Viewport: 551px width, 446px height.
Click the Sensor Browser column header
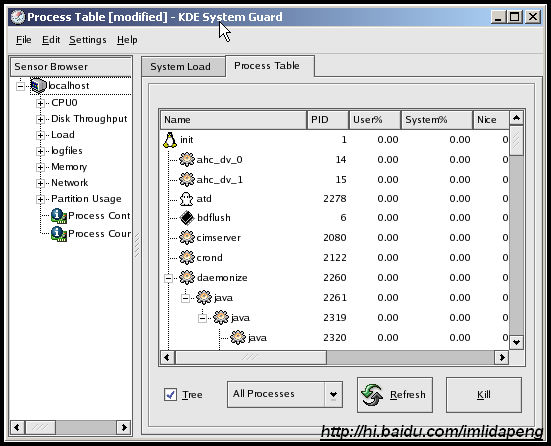coord(71,67)
